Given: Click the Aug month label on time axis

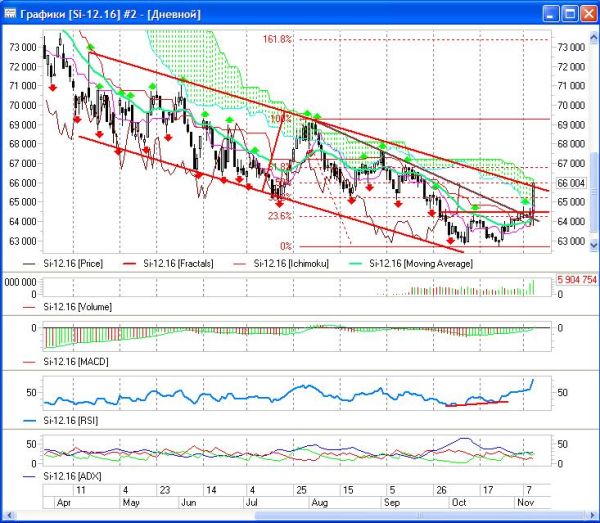Looking at the screenshot, I should pyautogui.click(x=320, y=502).
